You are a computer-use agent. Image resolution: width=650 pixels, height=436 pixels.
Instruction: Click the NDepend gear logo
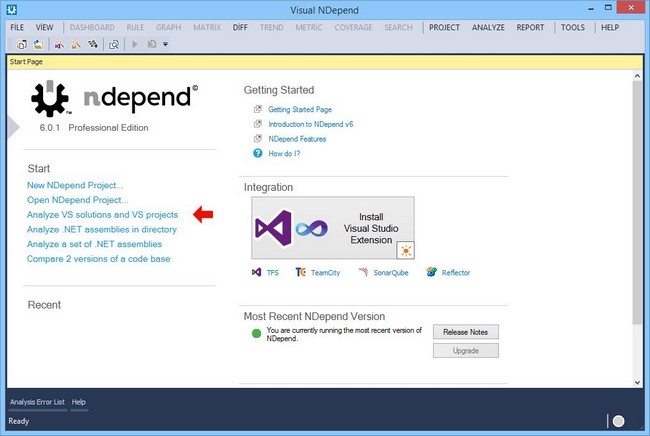click(50, 99)
